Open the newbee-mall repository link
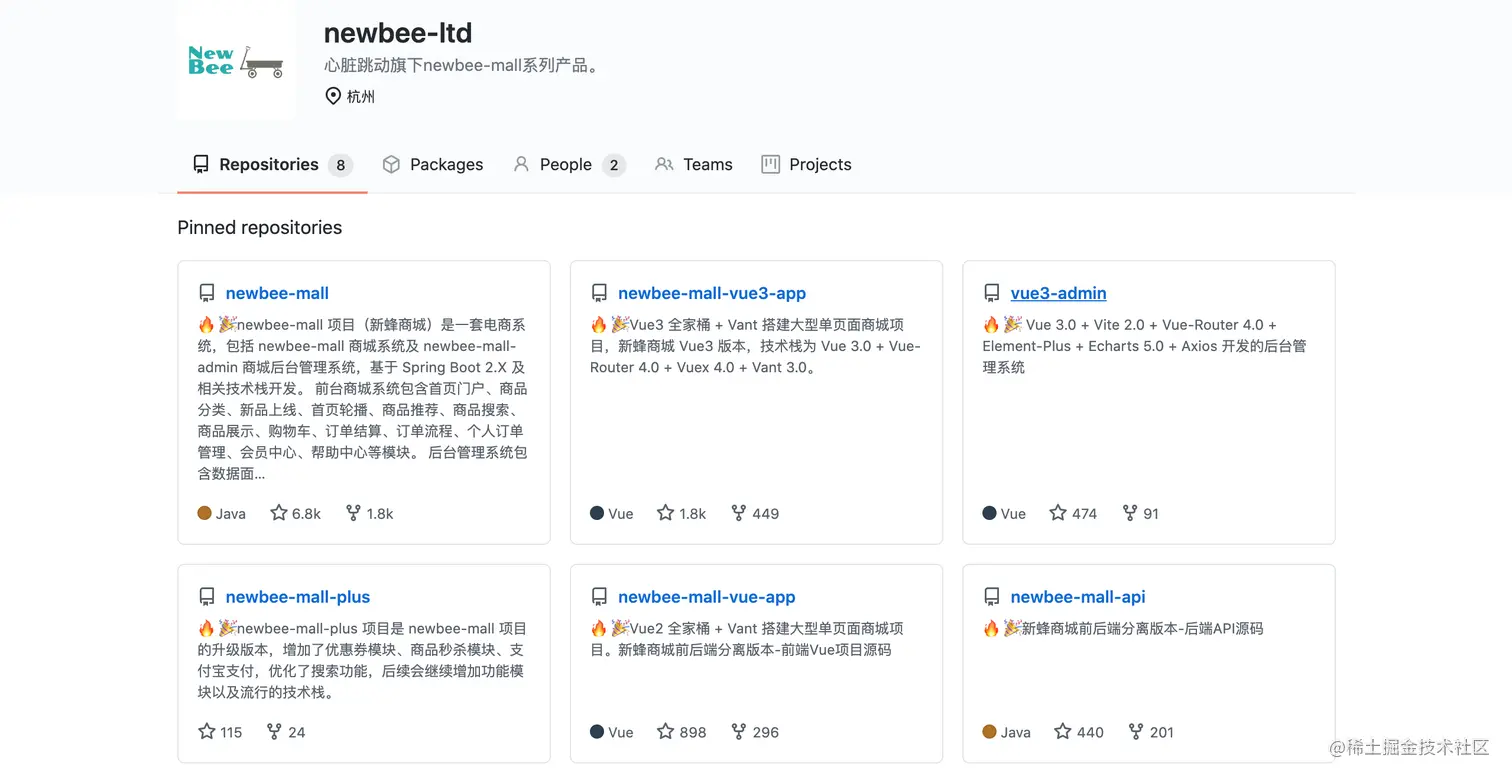This screenshot has height=780, width=1512. pyautogui.click(x=277, y=293)
